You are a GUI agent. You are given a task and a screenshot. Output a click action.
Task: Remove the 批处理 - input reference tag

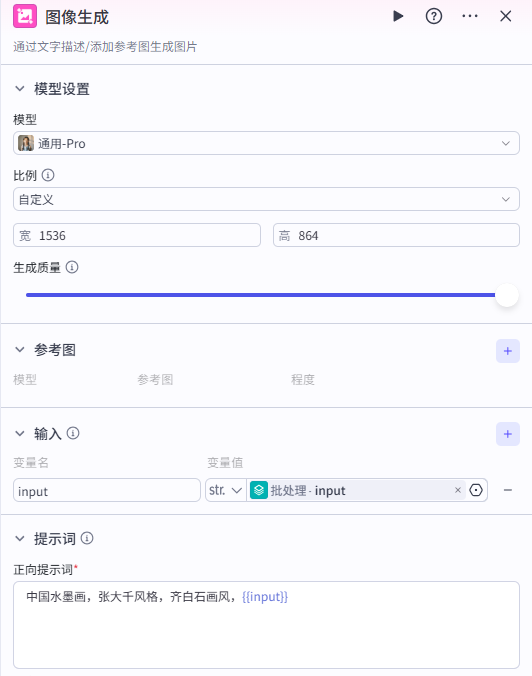(458, 490)
